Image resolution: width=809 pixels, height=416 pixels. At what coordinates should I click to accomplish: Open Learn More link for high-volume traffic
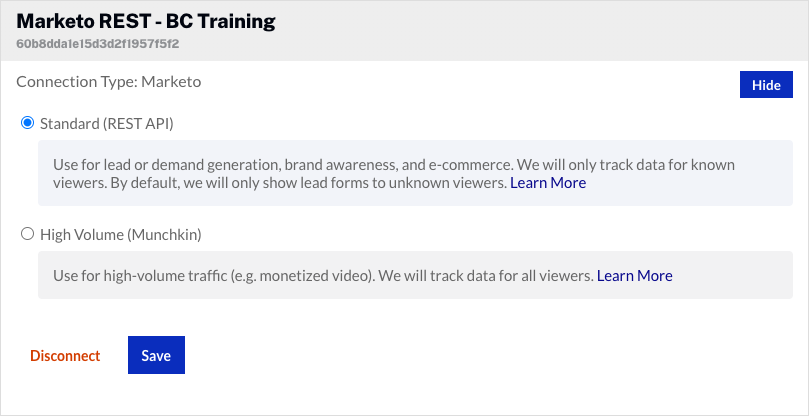pyautogui.click(x=634, y=275)
